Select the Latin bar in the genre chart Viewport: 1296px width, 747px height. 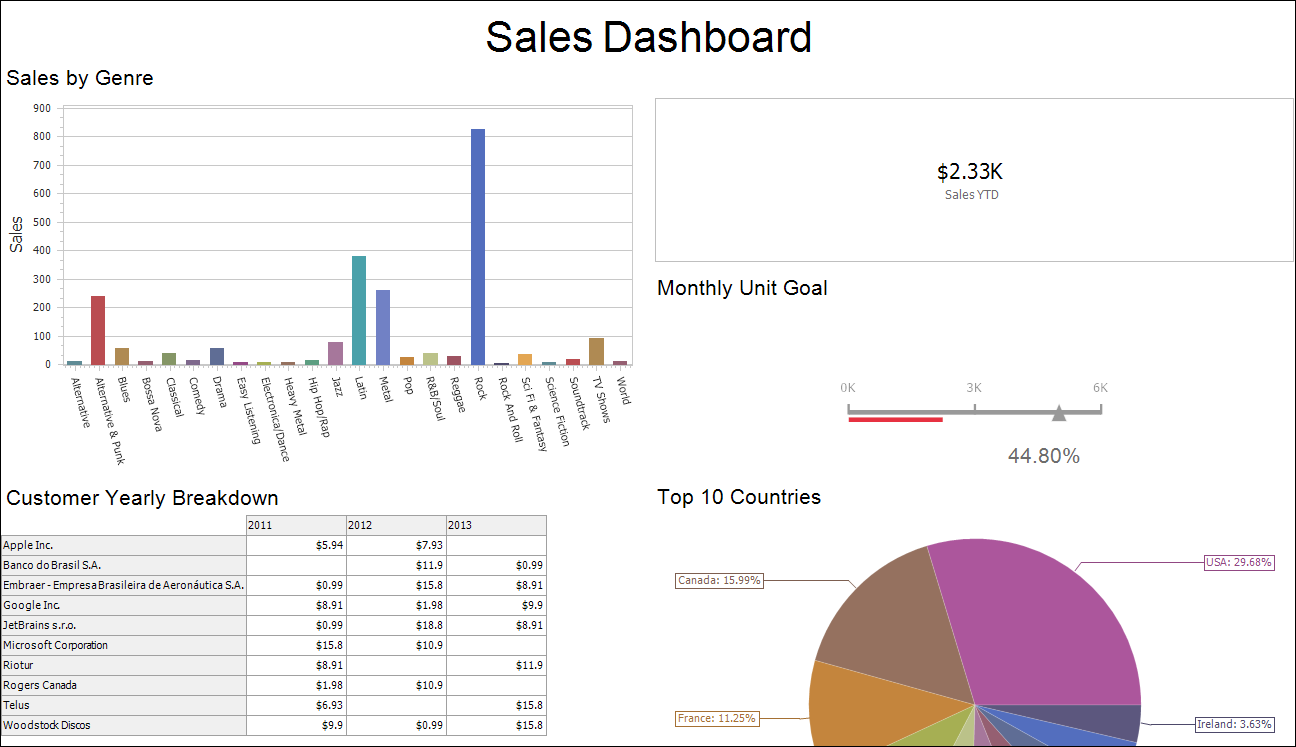click(x=359, y=310)
